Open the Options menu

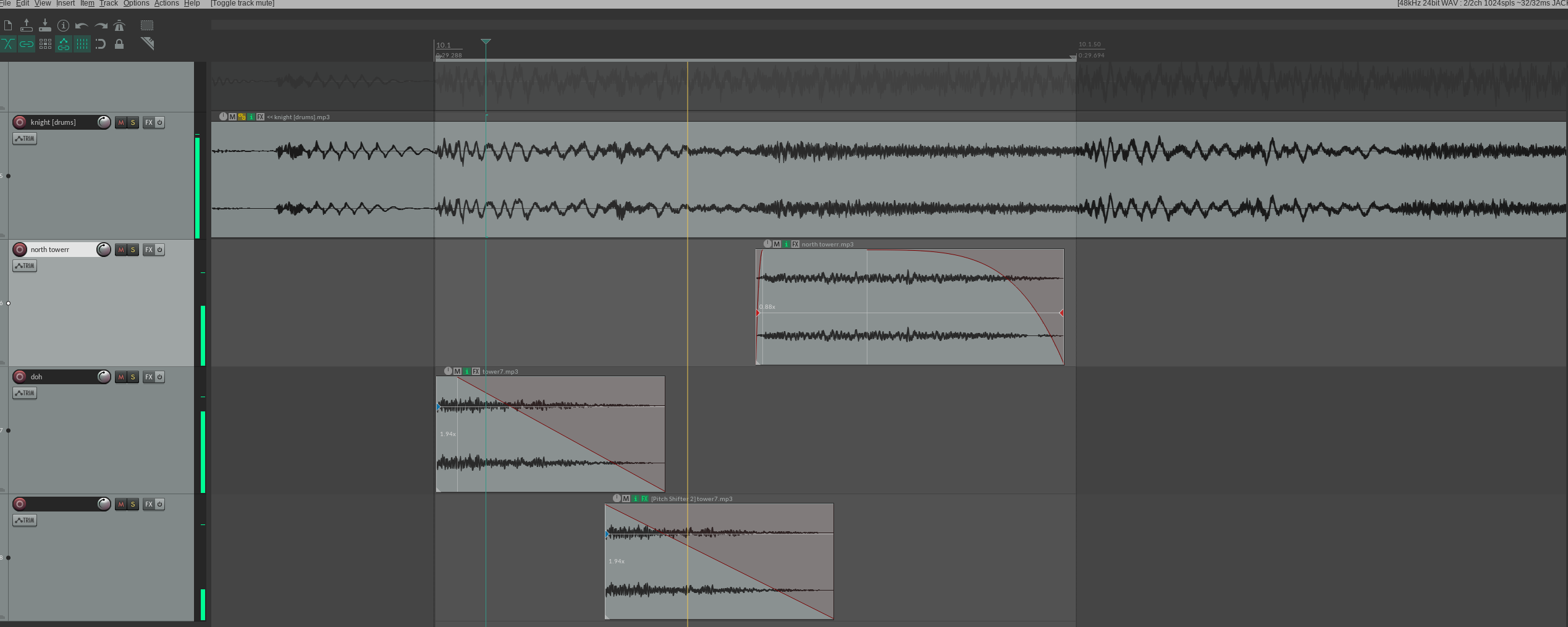[136, 4]
